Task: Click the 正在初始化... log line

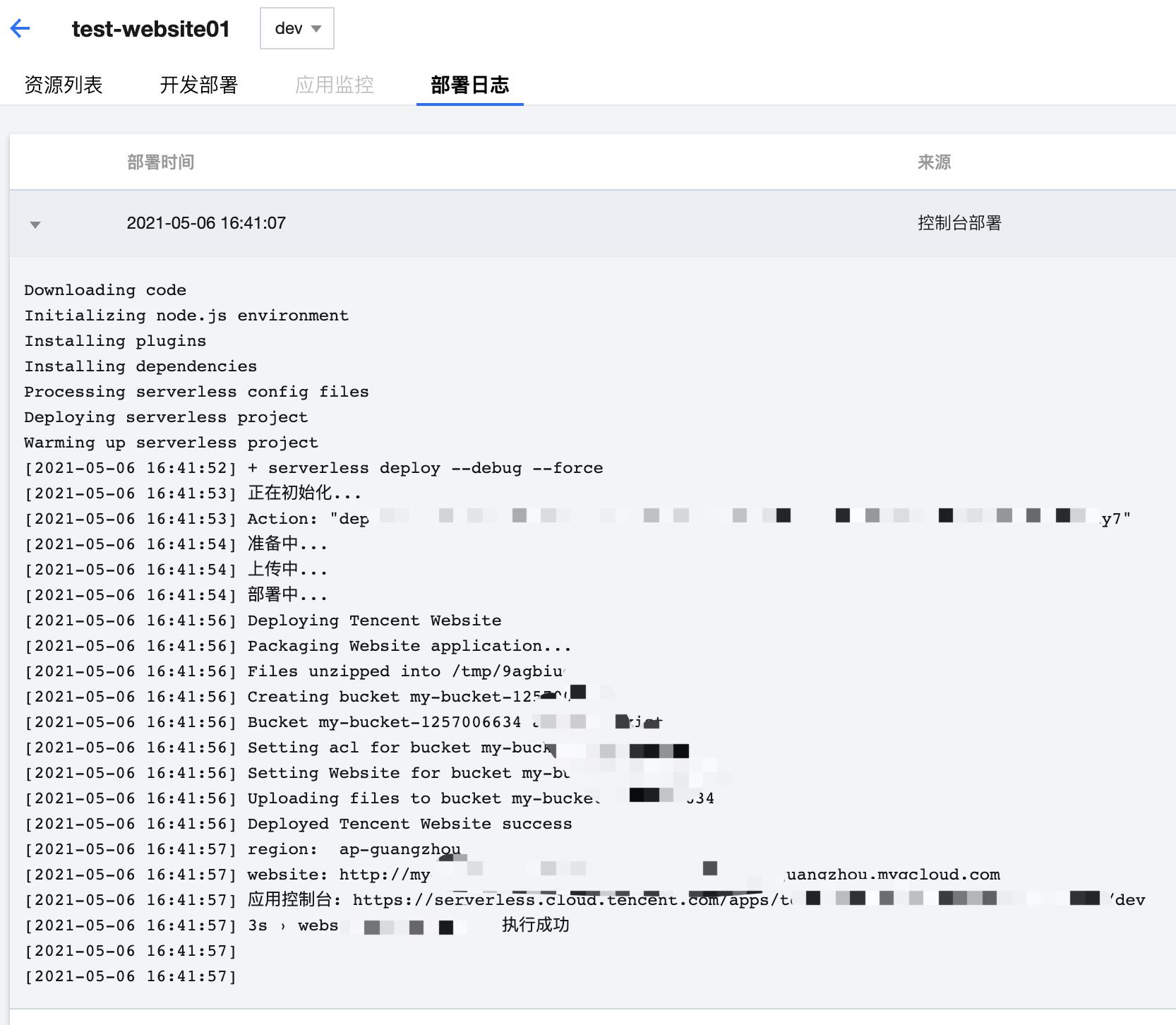Action: (x=193, y=493)
